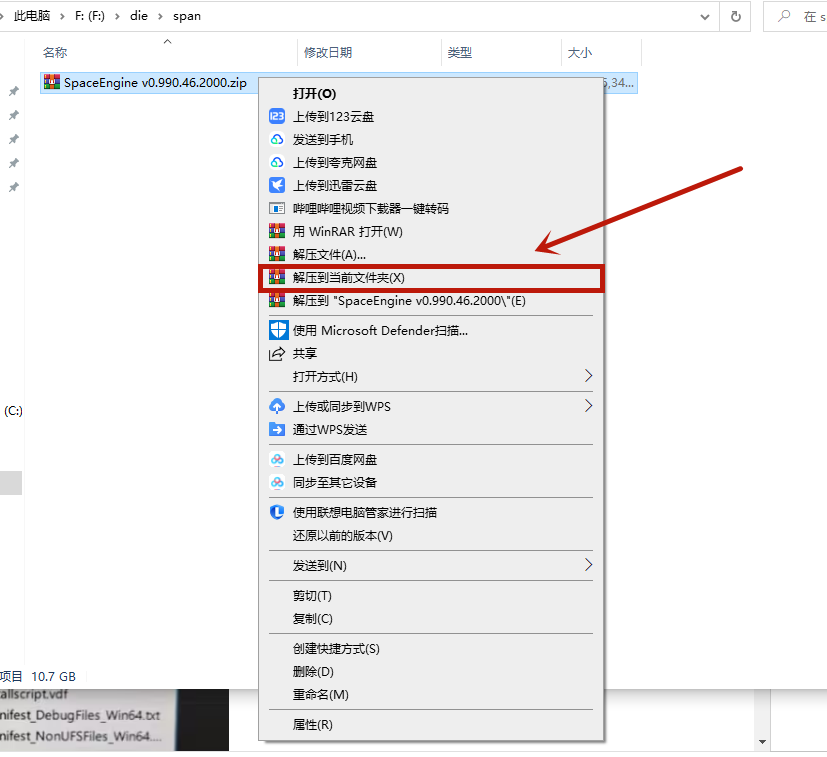Screen dimensions: 827x757
Task: Click the refresh button beside address bar
Action: point(735,16)
